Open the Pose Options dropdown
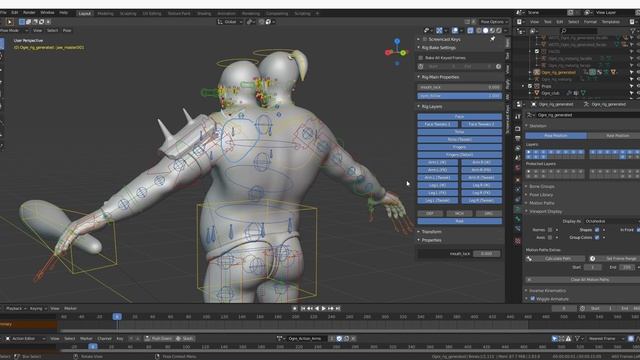The height and width of the screenshot is (360, 640). [x=494, y=22]
